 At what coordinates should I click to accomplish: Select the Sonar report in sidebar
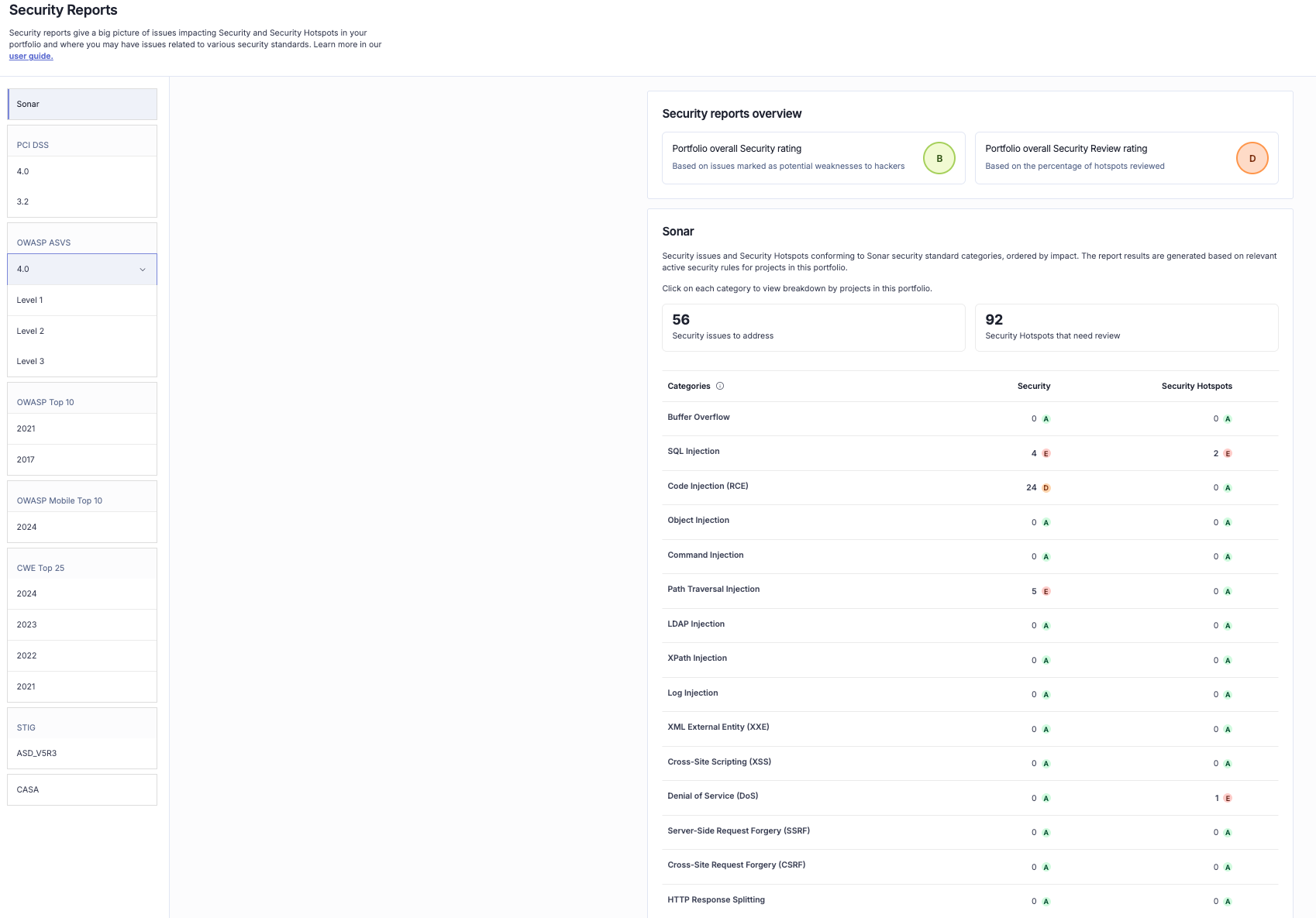pyautogui.click(x=82, y=104)
